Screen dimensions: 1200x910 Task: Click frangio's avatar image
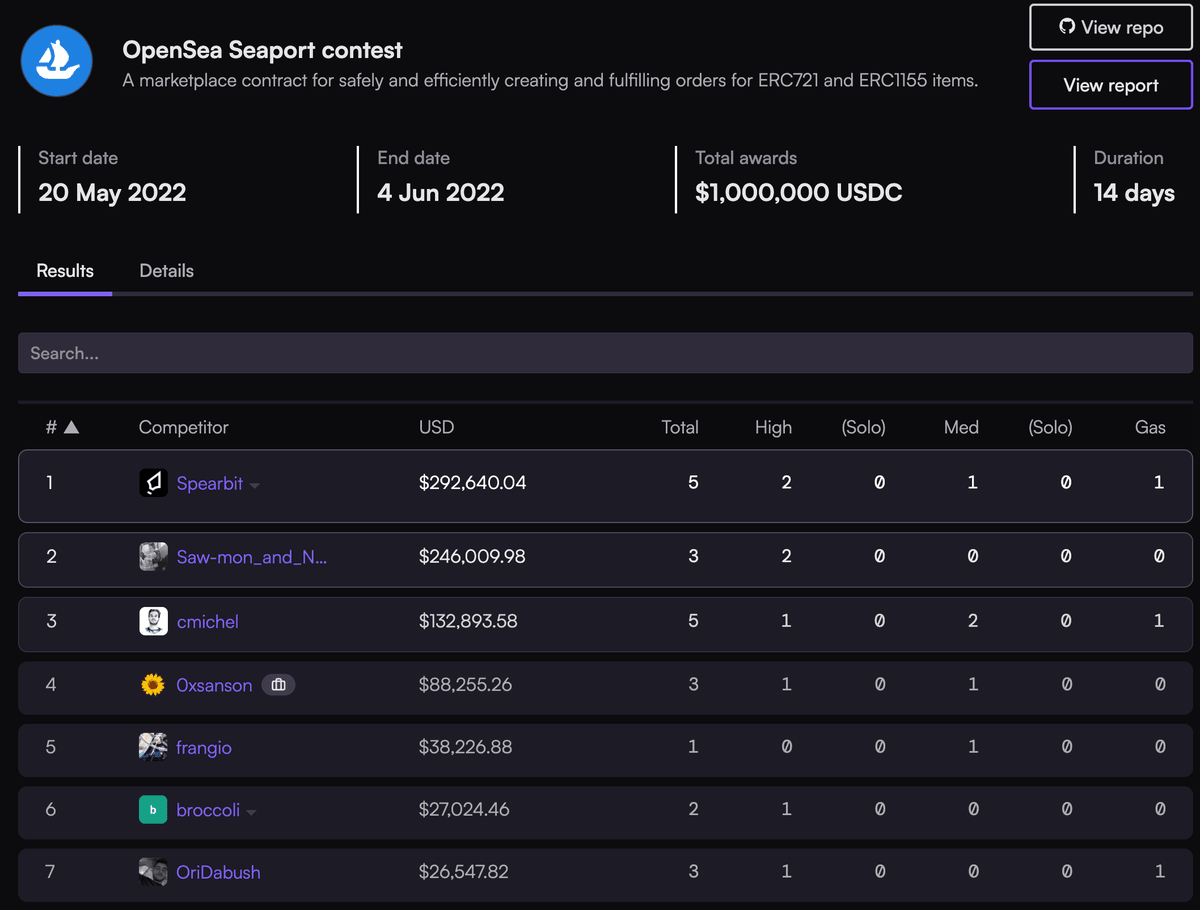coord(153,747)
